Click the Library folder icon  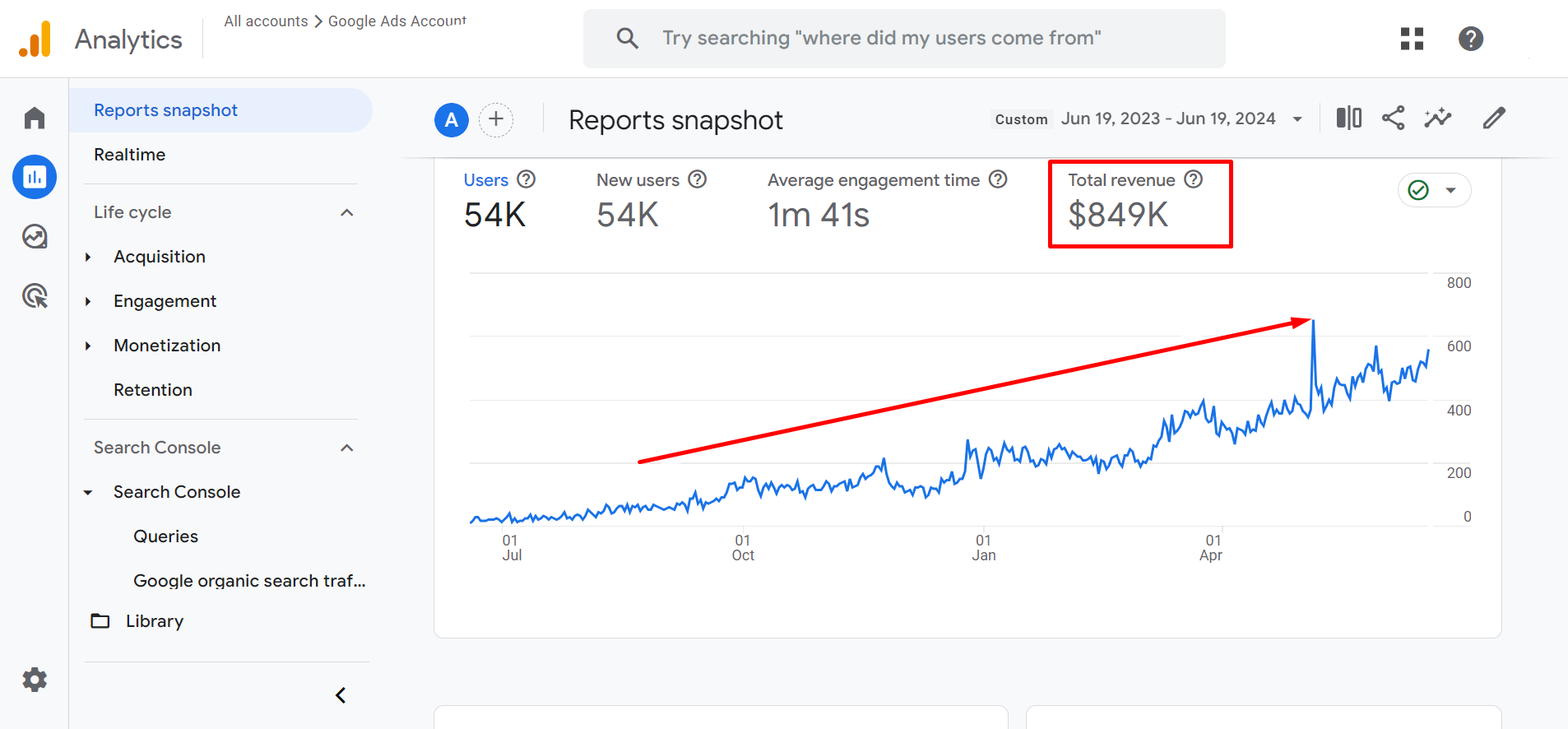tap(100, 620)
